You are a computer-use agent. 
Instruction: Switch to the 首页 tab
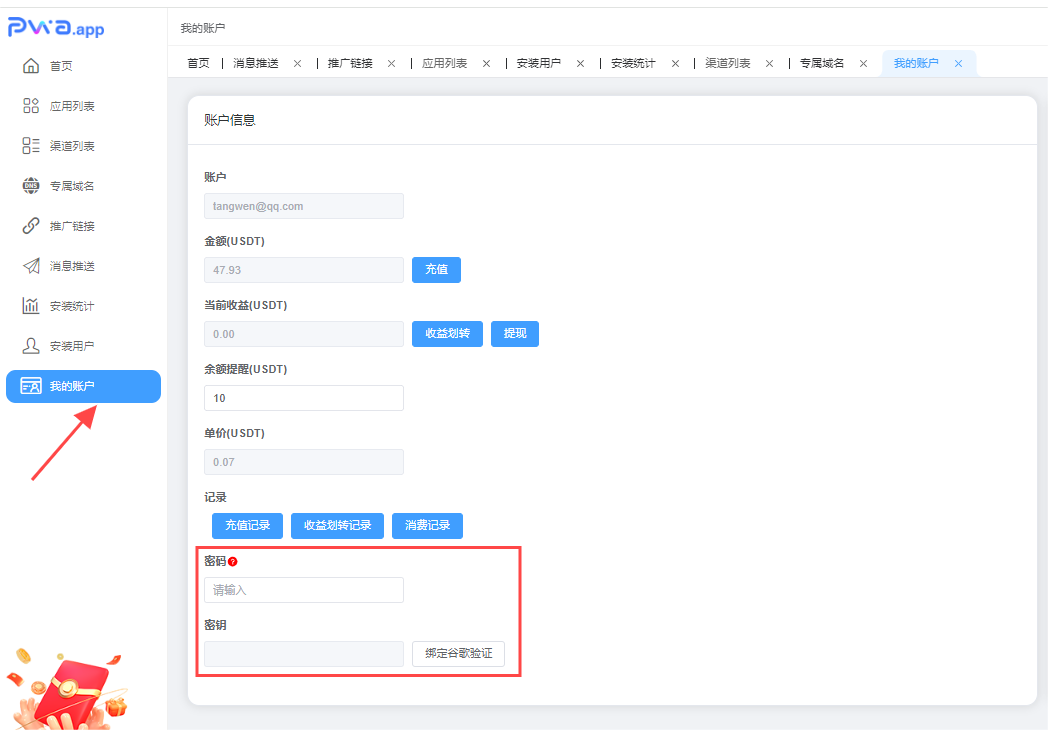[x=198, y=63]
